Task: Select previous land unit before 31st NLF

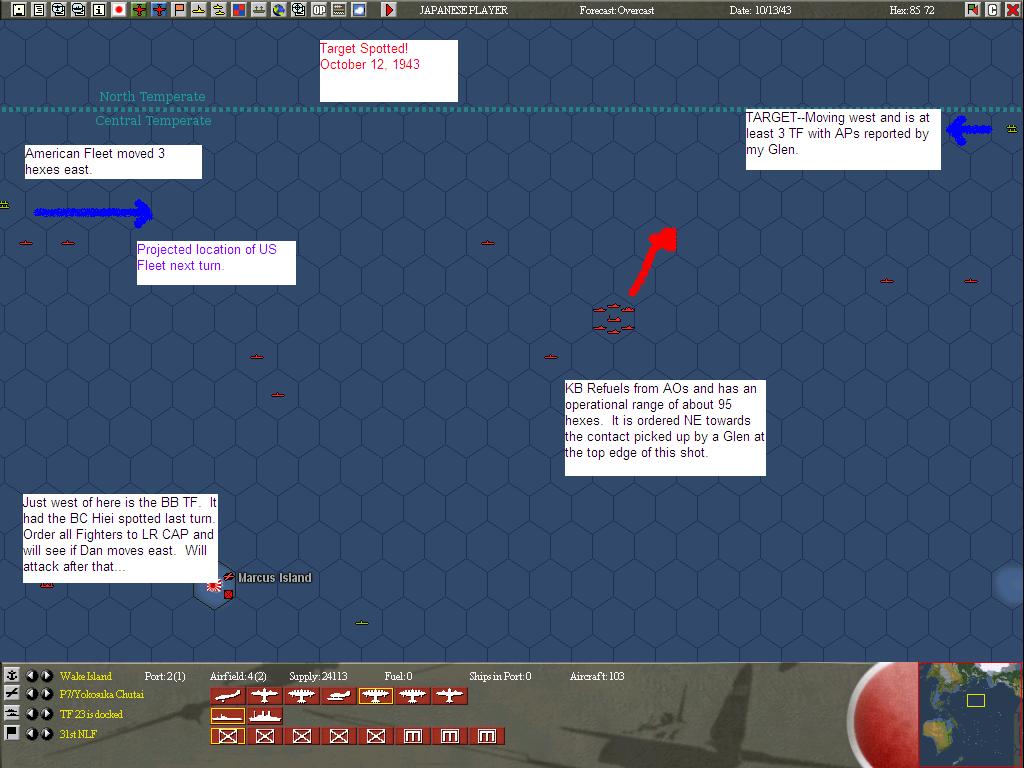Action: click(31, 733)
